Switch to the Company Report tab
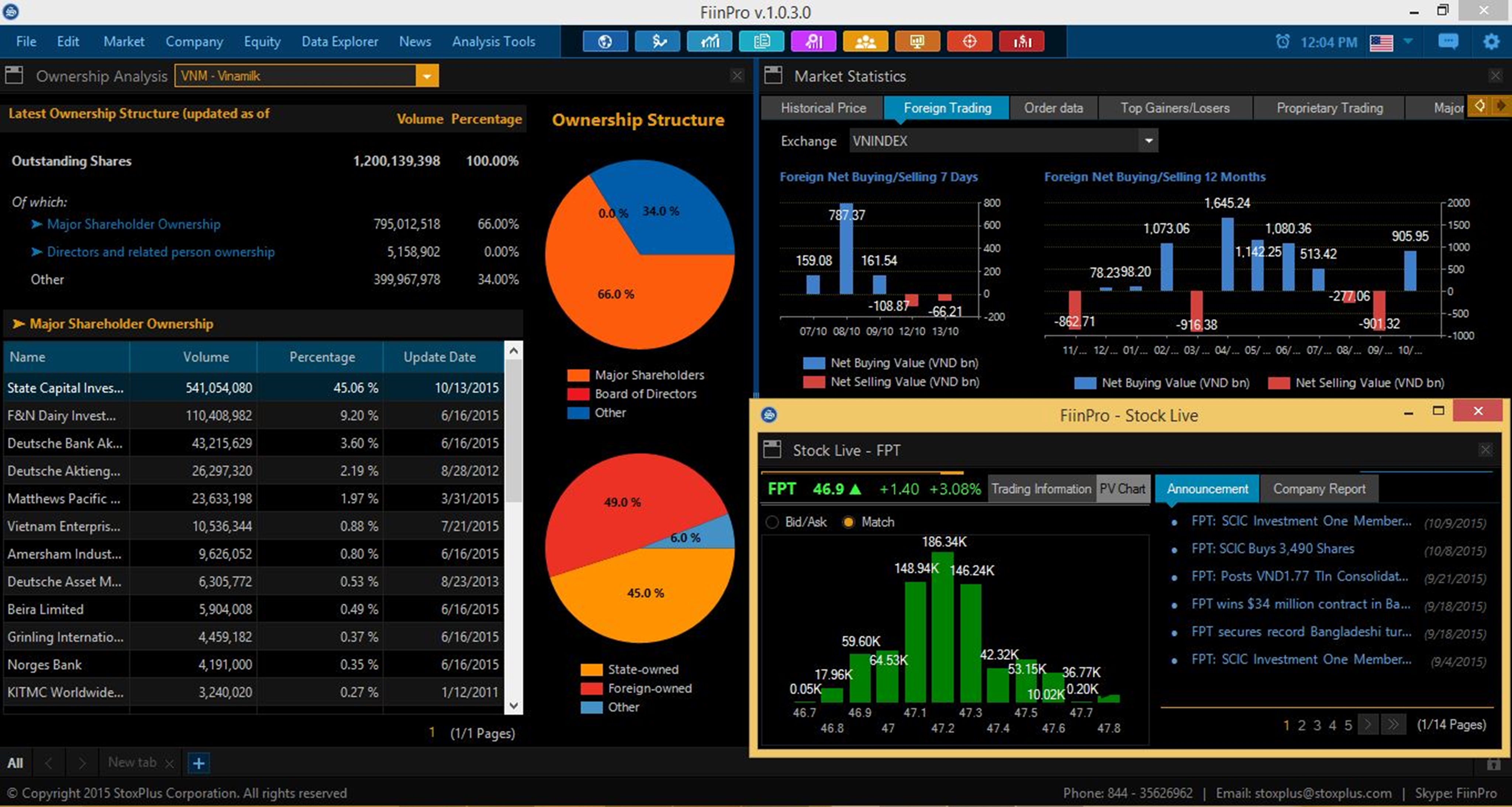The image size is (1512, 807). [x=1319, y=488]
